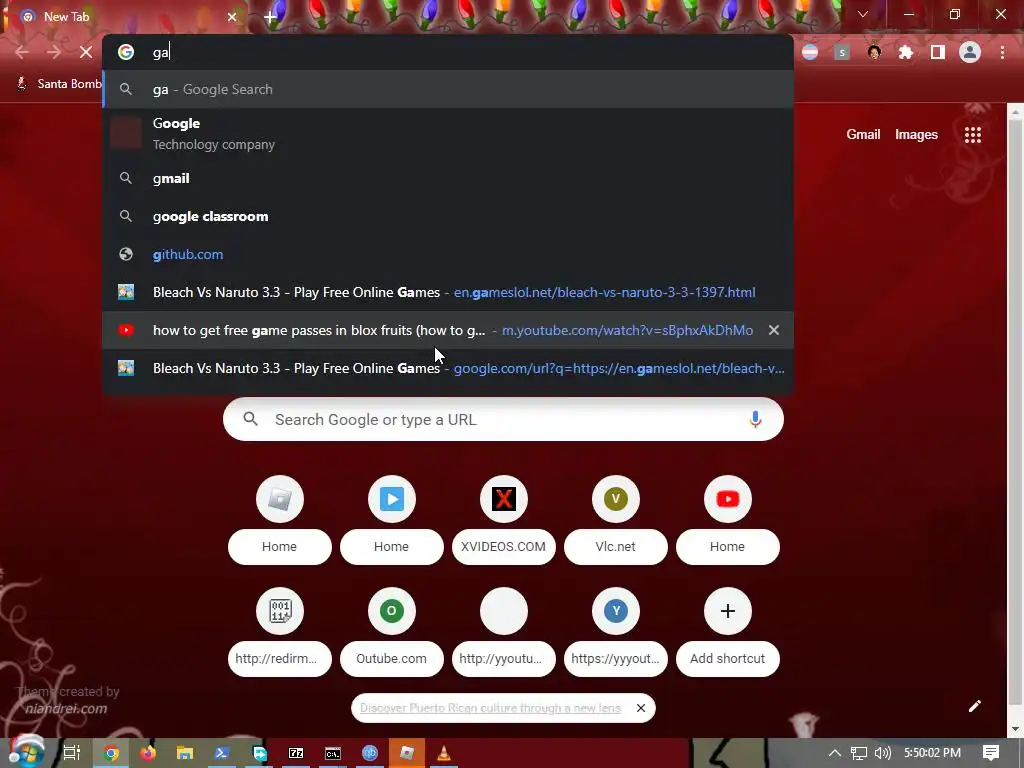The width and height of the screenshot is (1024, 768).
Task: Open the http://redirm... shortcut
Action: [280, 632]
